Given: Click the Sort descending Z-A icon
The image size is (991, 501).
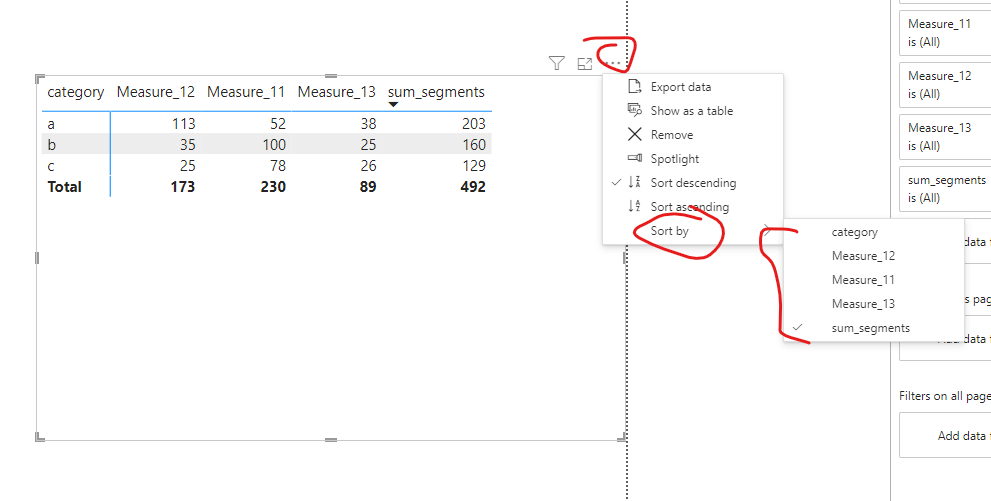Looking at the screenshot, I should (635, 183).
